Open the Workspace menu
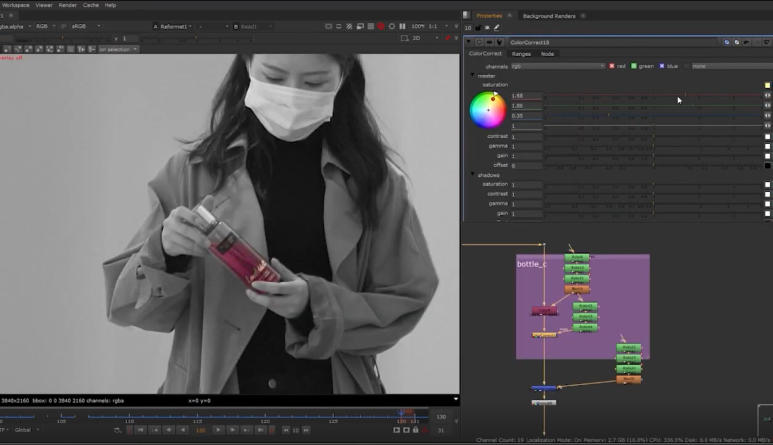Image resolution: width=773 pixels, height=445 pixels. point(16,5)
